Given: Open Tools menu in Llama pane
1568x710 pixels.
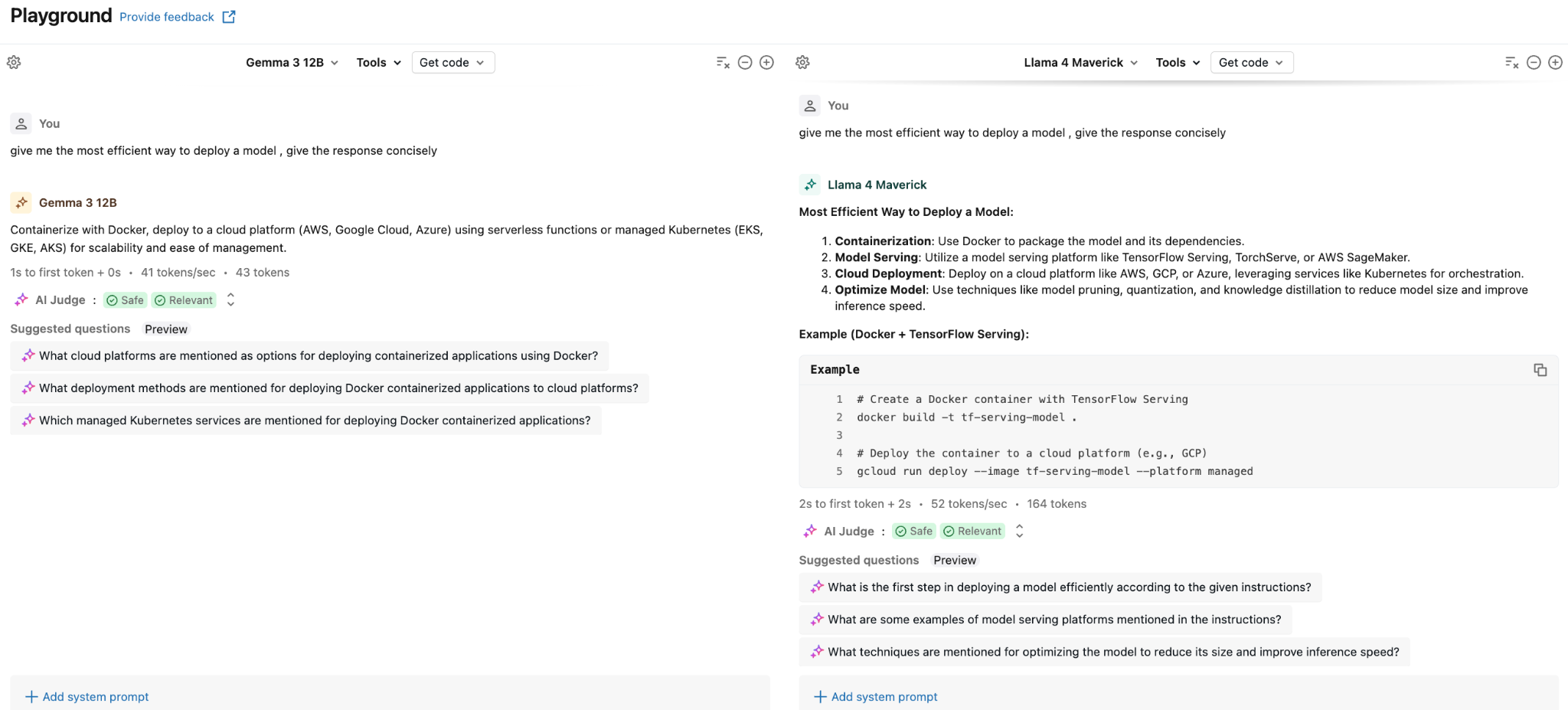Looking at the screenshot, I should (x=1178, y=63).
